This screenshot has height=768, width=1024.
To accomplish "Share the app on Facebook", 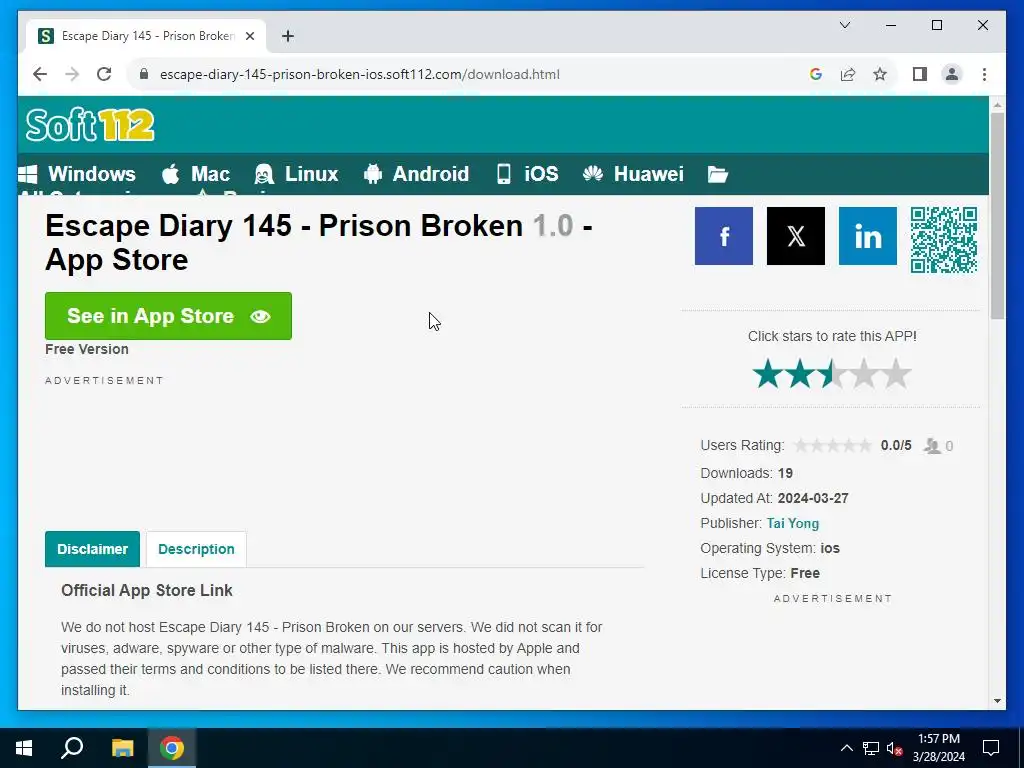I will pyautogui.click(x=724, y=236).
